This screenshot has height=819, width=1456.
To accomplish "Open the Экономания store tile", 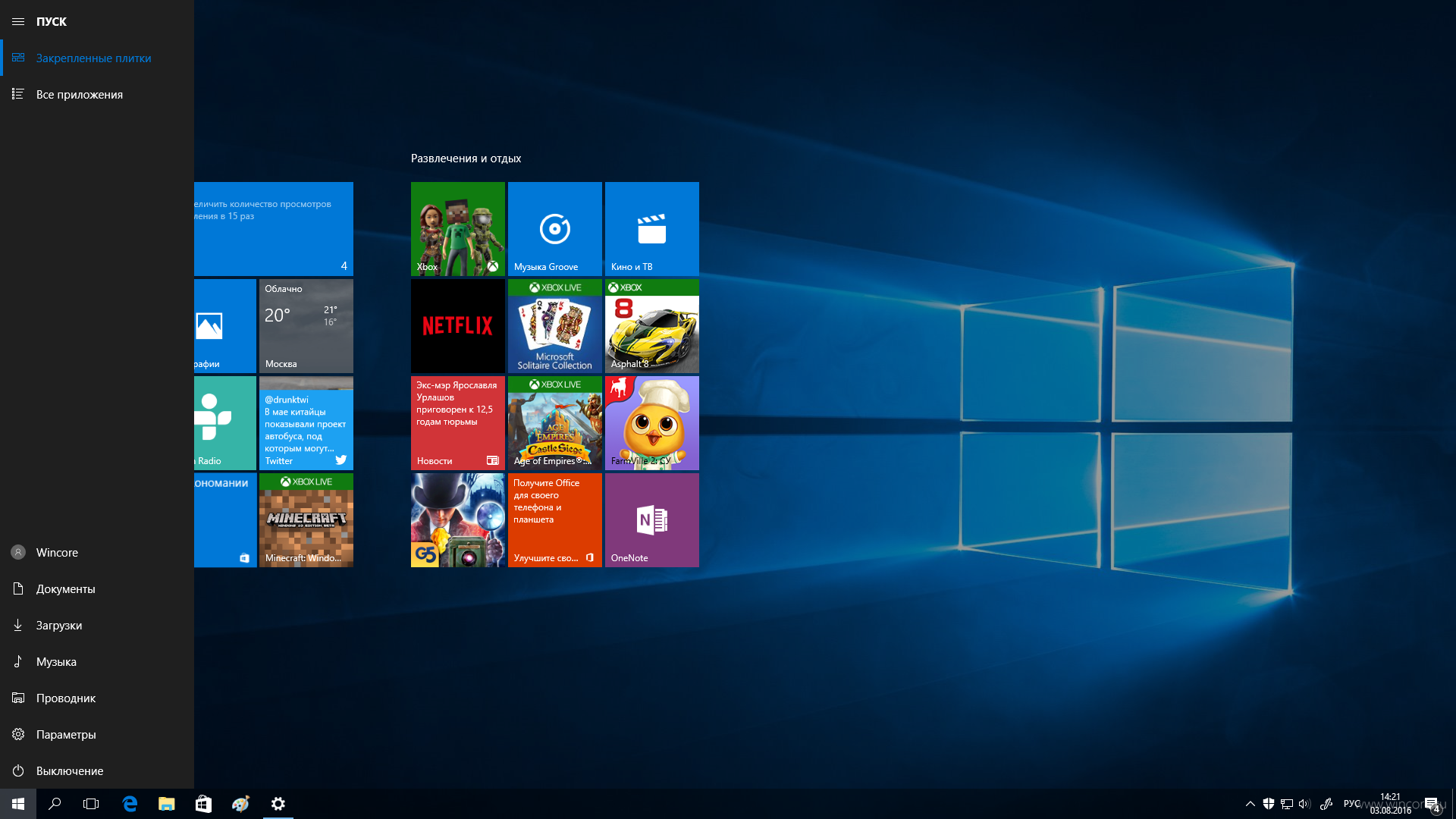I will click(x=225, y=520).
